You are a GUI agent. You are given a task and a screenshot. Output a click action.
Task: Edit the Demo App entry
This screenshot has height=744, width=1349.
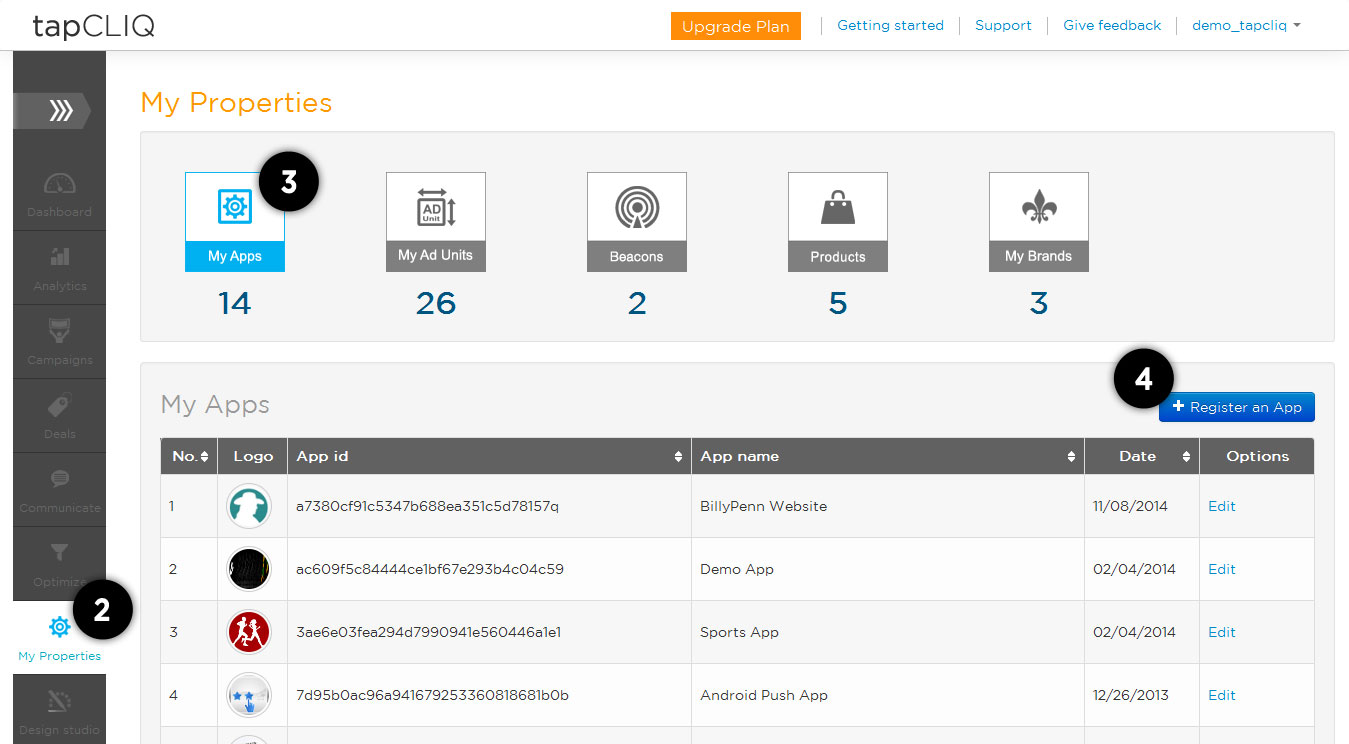1222,569
